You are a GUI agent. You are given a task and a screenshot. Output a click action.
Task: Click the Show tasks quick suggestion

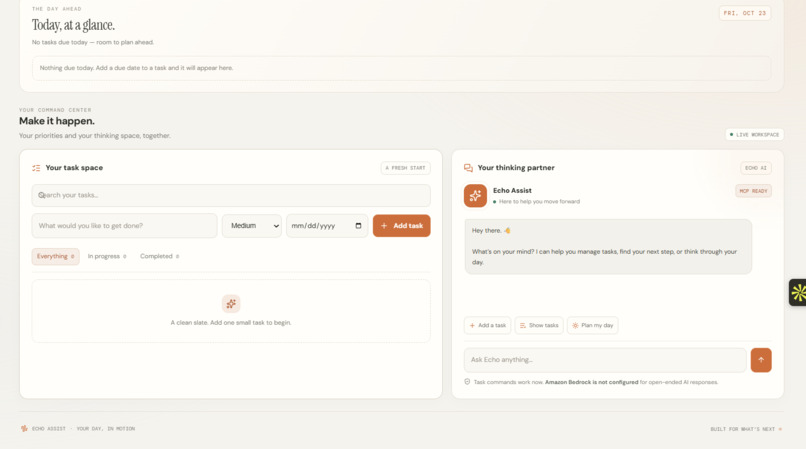(x=539, y=326)
